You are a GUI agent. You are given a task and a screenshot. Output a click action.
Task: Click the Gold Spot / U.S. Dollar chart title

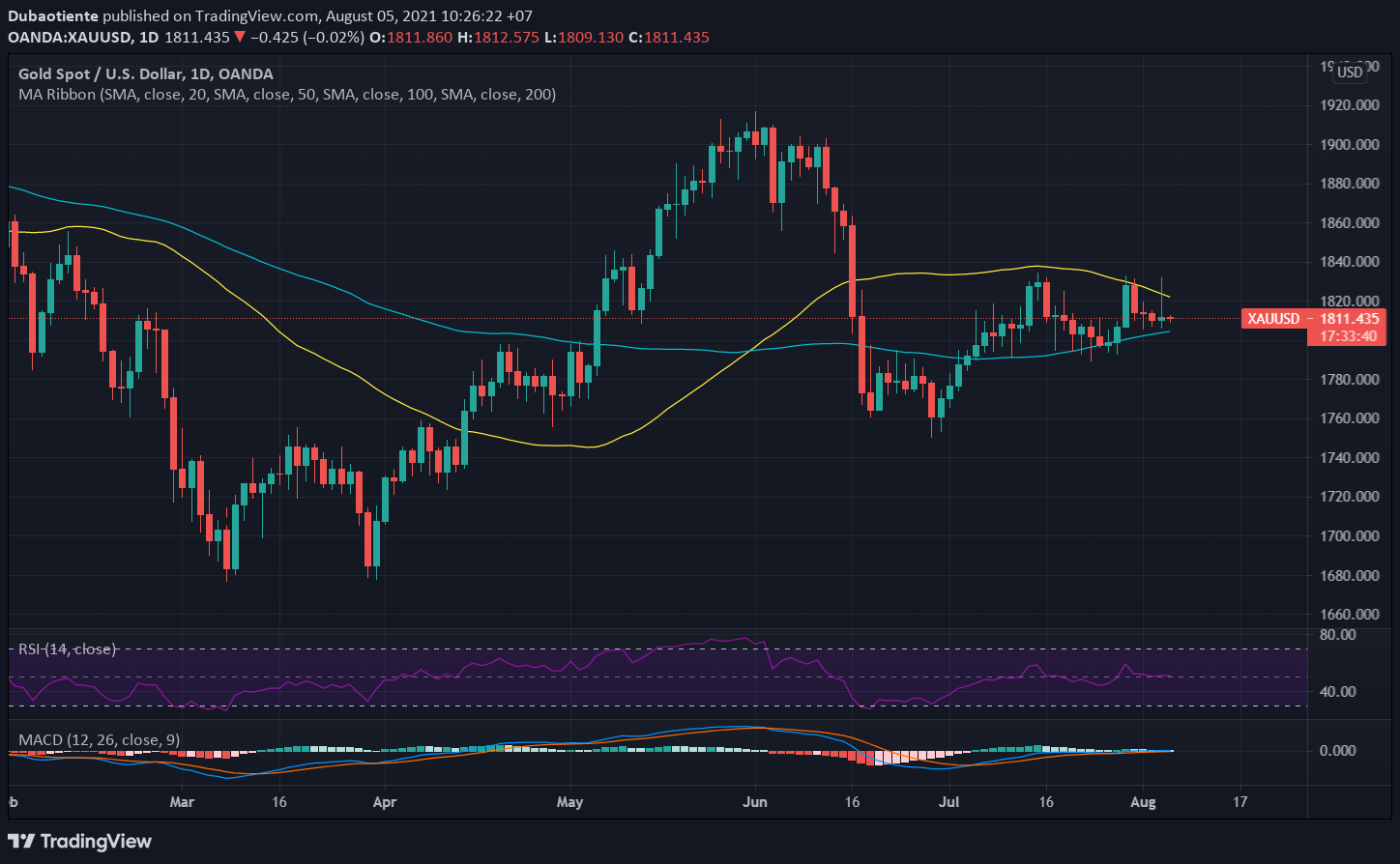tap(146, 73)
